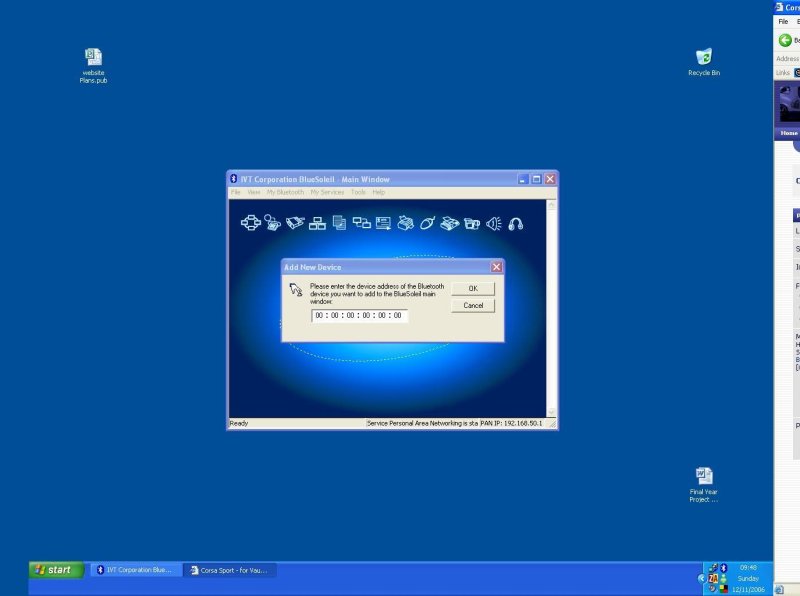The width and height of the screenshot is (800, 596).
Task: Select the Recycle Bin desktop icon
Action: click(x=704, y=62)
